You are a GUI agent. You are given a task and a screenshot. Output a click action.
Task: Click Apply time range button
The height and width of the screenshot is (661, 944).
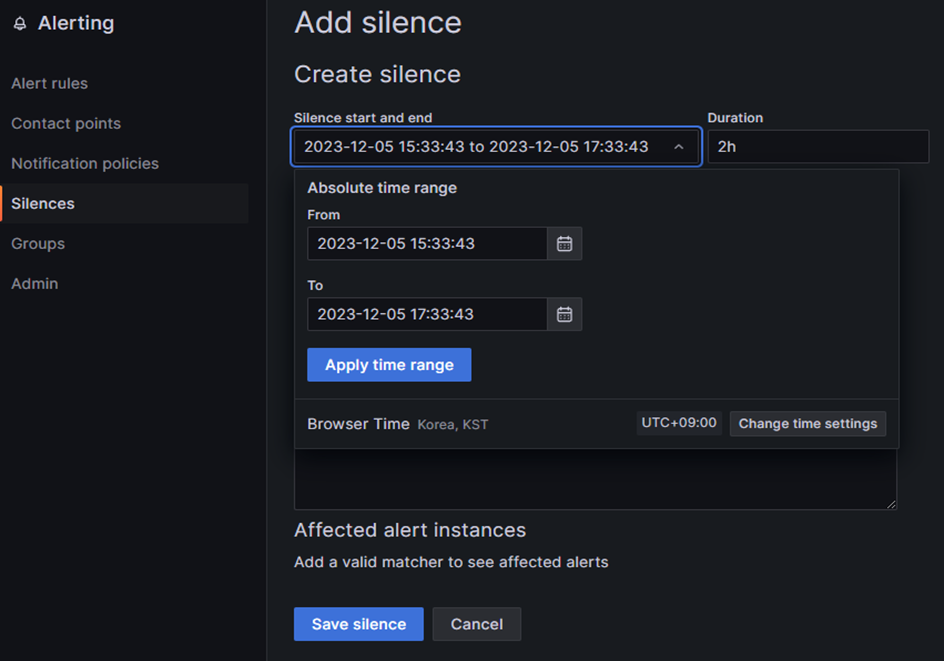click(x=389, y=365)
